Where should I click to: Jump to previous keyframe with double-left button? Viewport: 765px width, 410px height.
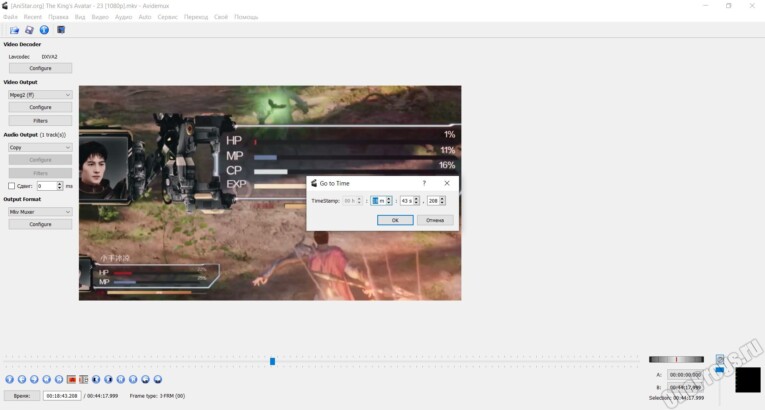tap(46, 379)
